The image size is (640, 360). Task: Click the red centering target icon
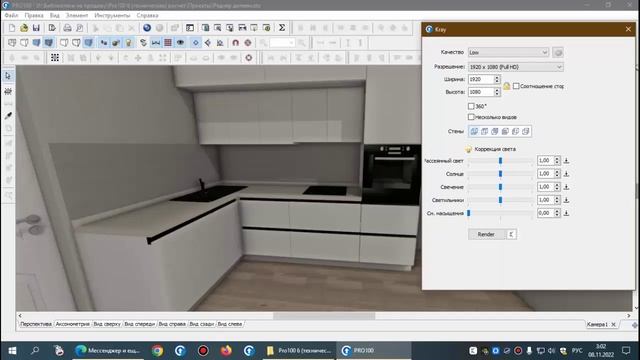[x=248, y=43]
